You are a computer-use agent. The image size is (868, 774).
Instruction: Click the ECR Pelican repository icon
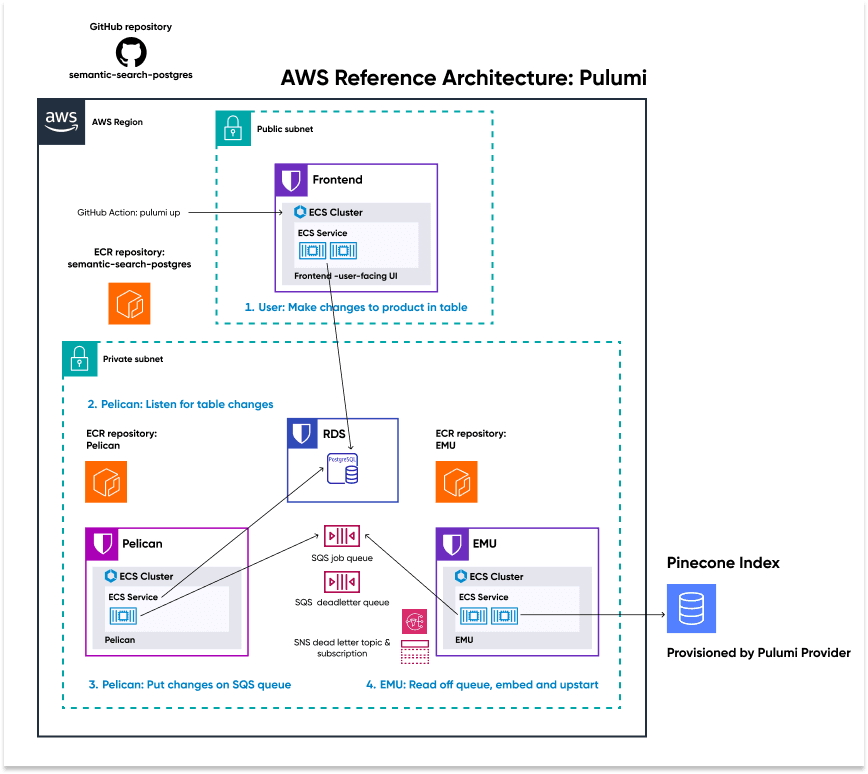tap(106, 482)
